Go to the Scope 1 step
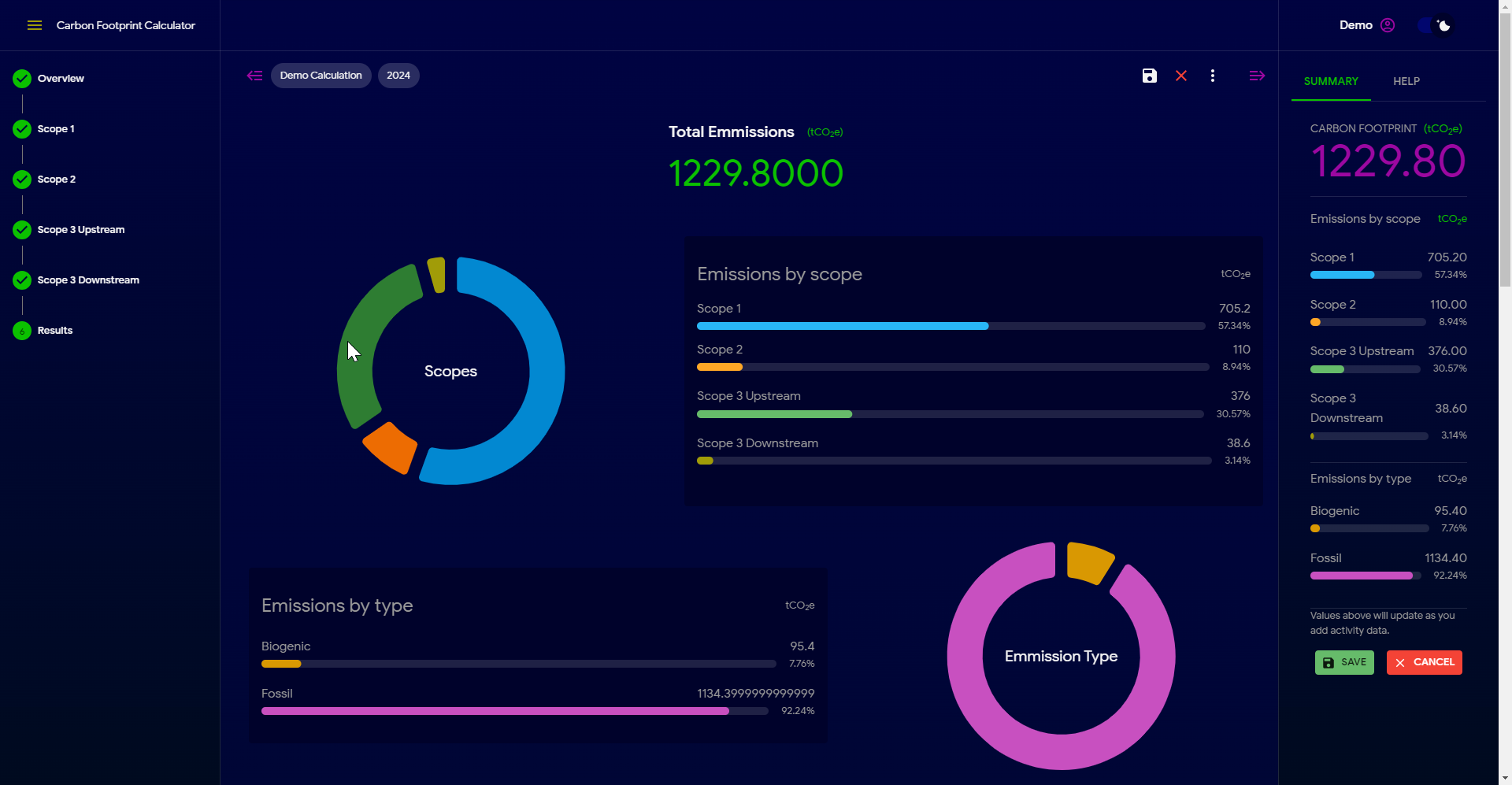 tap(56, 129)
